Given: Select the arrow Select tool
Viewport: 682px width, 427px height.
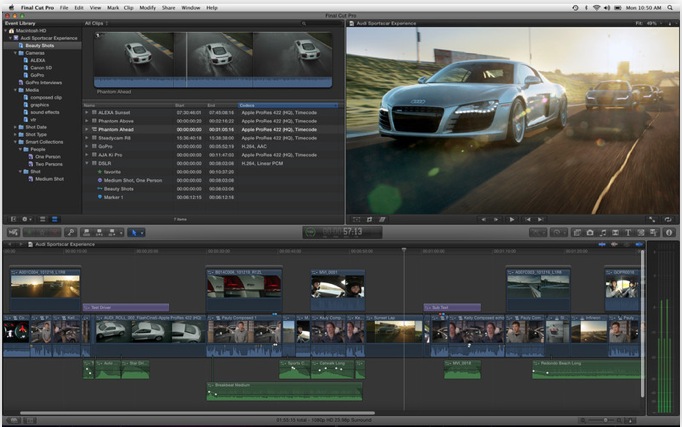Looking at the screenshot, I should coord(134,233).
